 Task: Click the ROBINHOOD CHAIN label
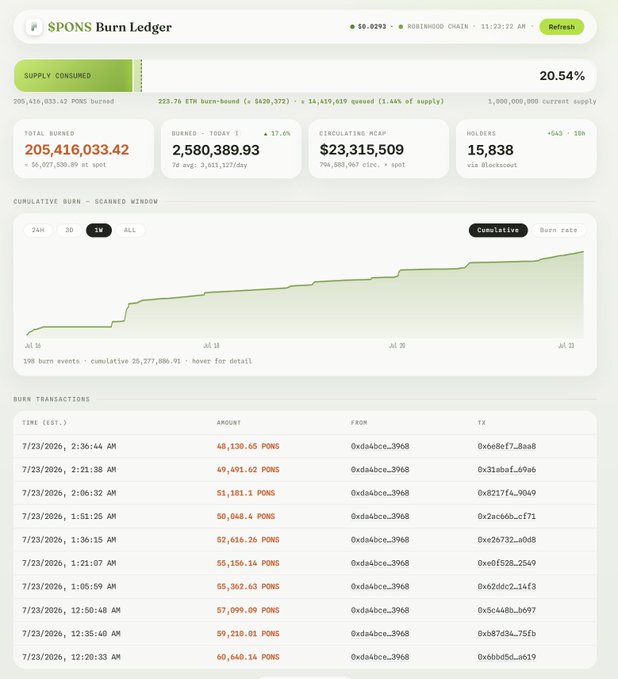click(x=437, y=27)
